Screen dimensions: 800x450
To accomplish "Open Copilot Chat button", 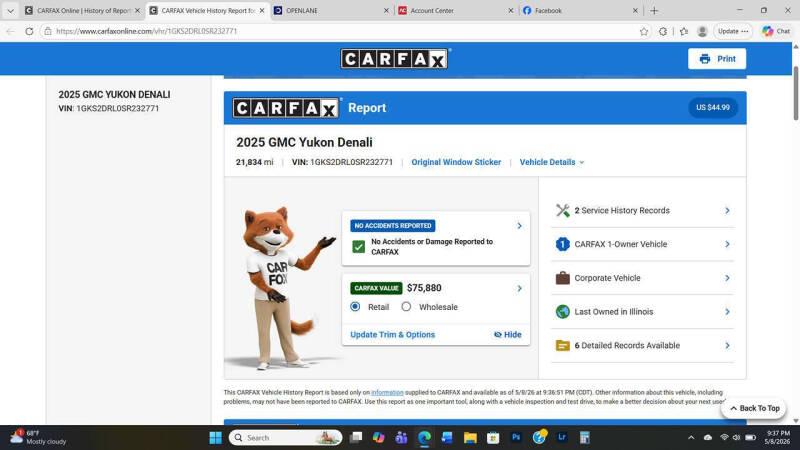I will [777, 31].
